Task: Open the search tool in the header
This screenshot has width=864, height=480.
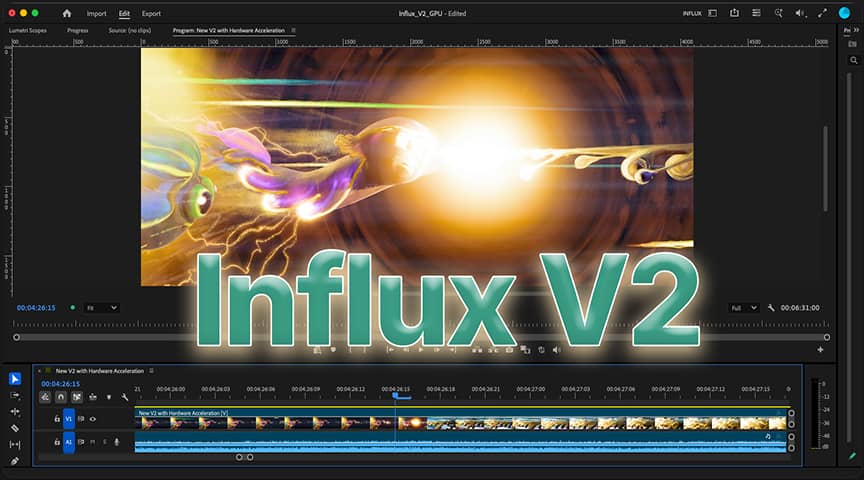Action: 778,13
